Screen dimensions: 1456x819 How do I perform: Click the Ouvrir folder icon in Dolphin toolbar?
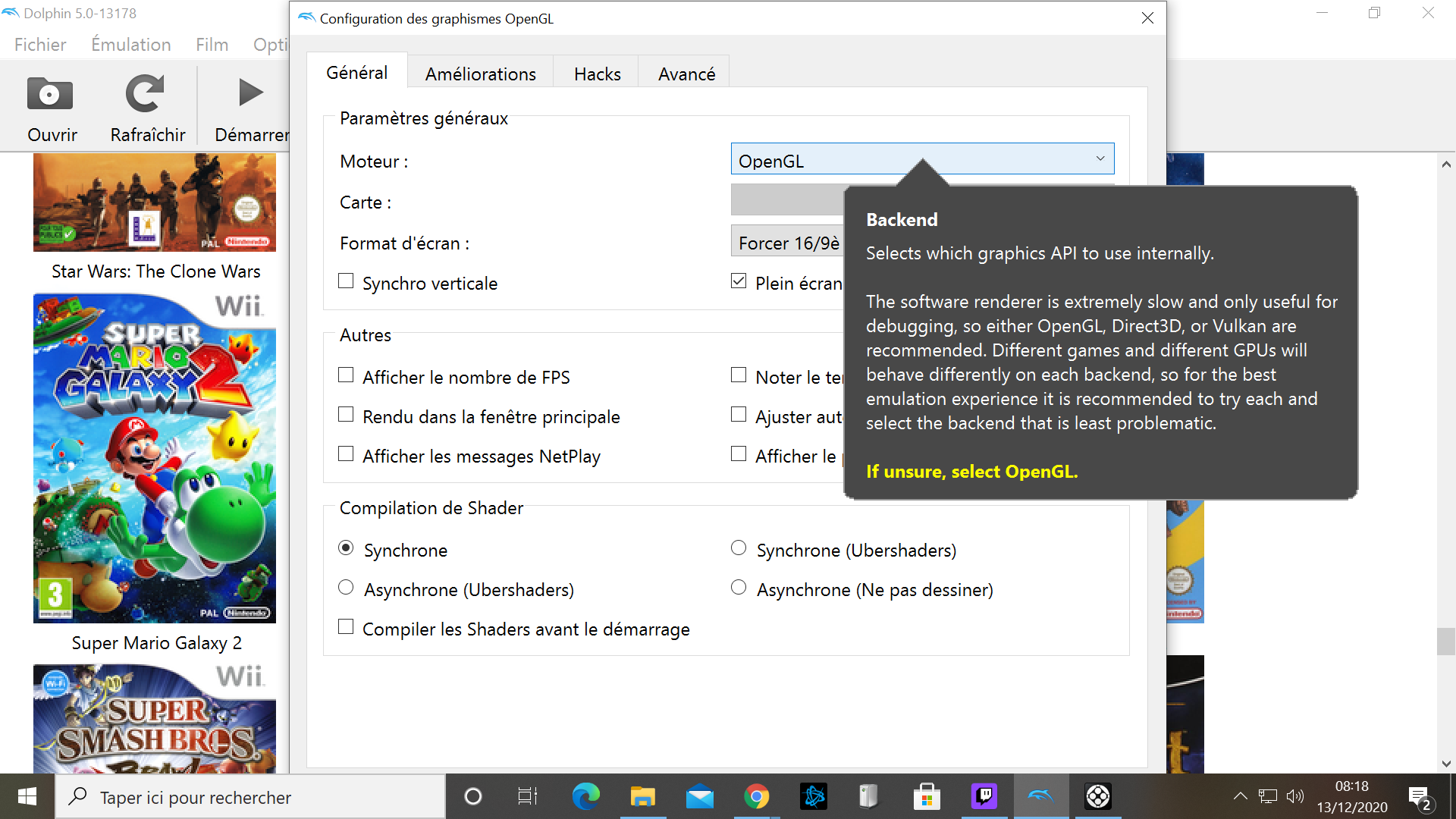[50, 94]
